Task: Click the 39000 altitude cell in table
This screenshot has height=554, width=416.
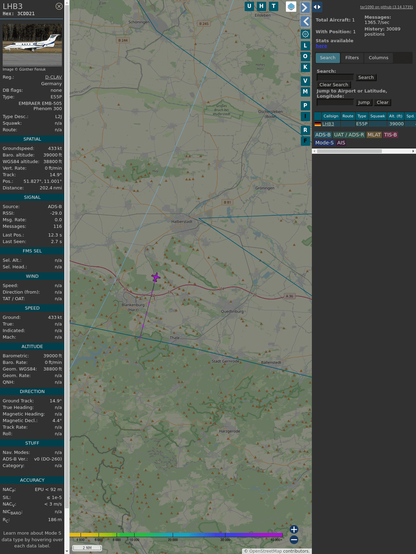Action: [396, 124]
